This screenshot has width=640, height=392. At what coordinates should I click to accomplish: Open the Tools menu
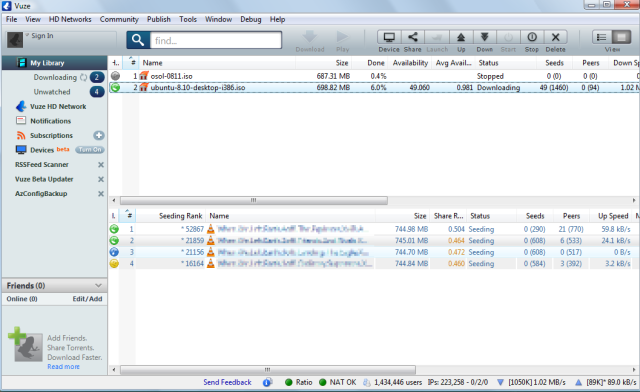[188, 19]
